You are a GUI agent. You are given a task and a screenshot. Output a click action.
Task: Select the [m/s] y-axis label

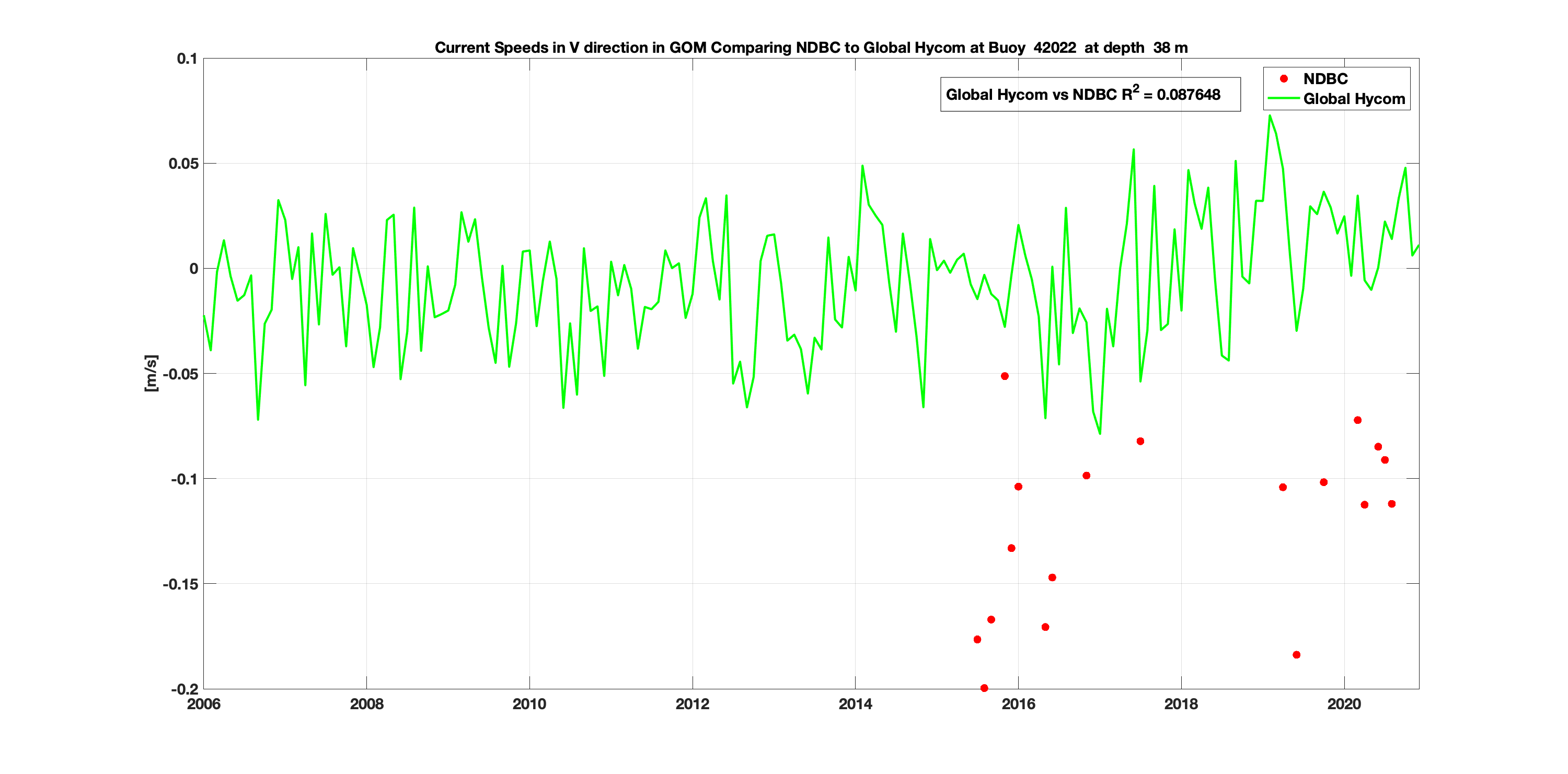pos(151,373)
